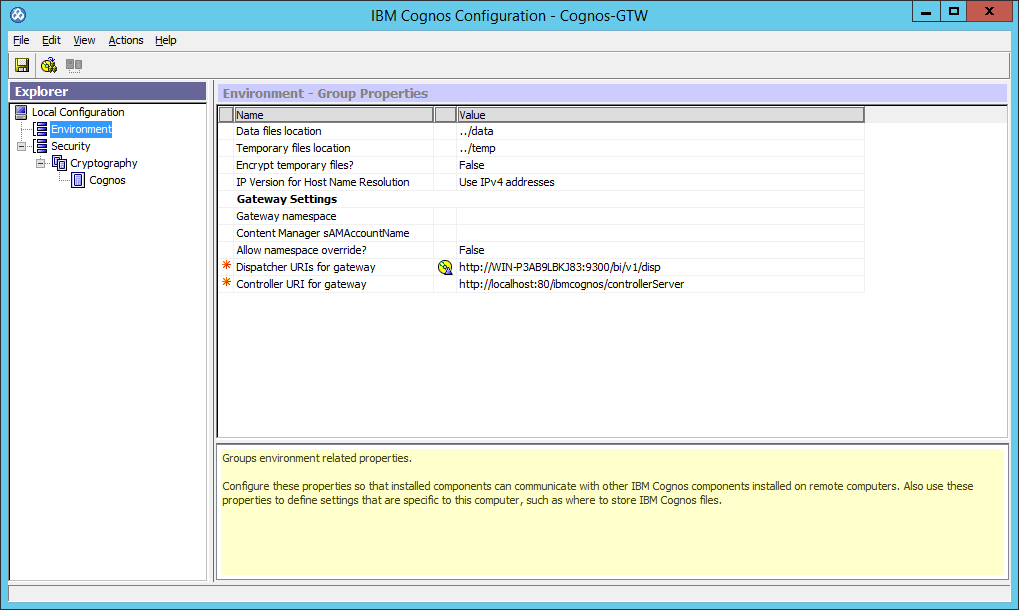This screenshot has height=610, width=1019.
Task: Open the View menu
Action: point(84,40)
